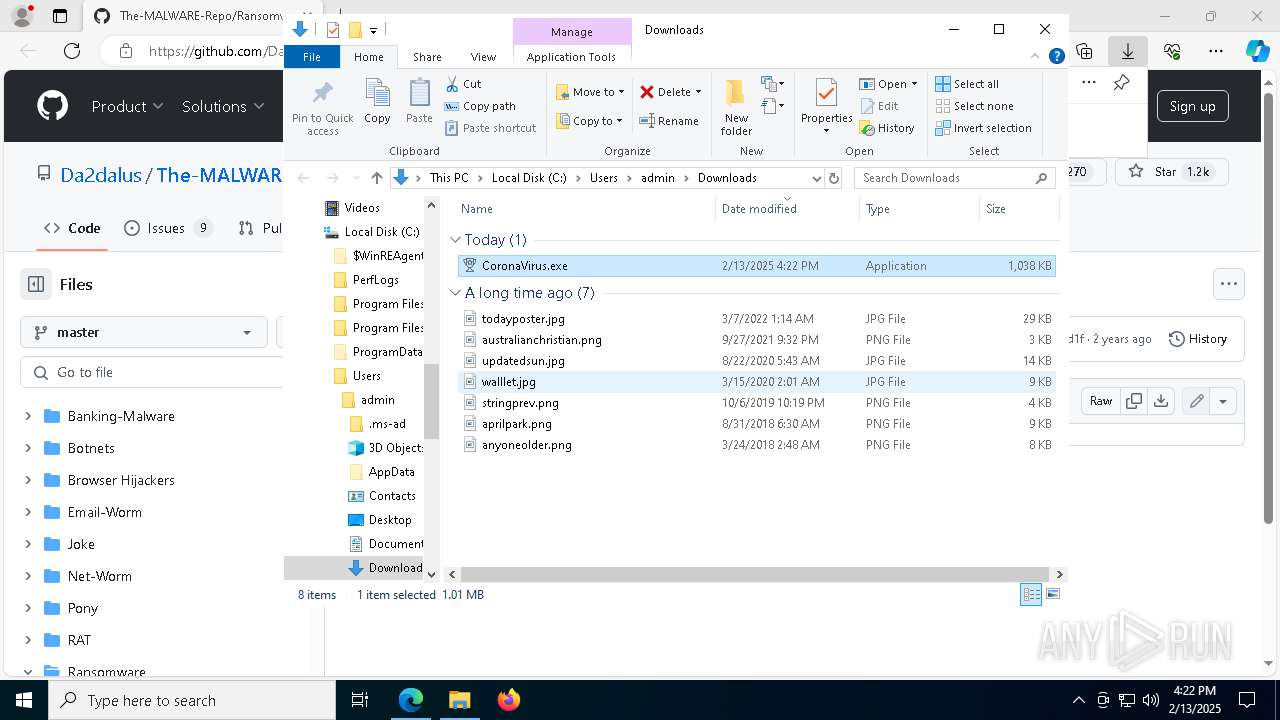Open Copy to dropdown

(x=589, y=121)
